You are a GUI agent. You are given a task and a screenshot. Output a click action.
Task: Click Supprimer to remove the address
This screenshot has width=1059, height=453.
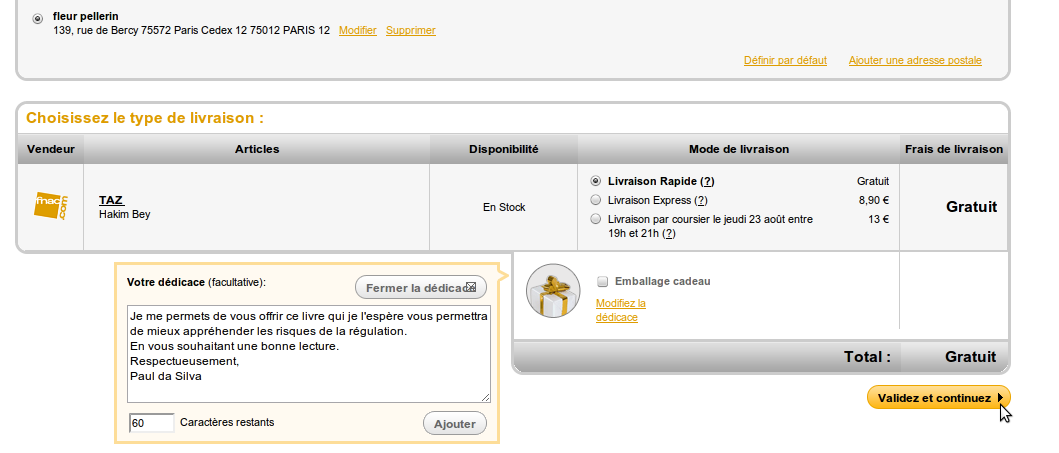coord(410,30)
